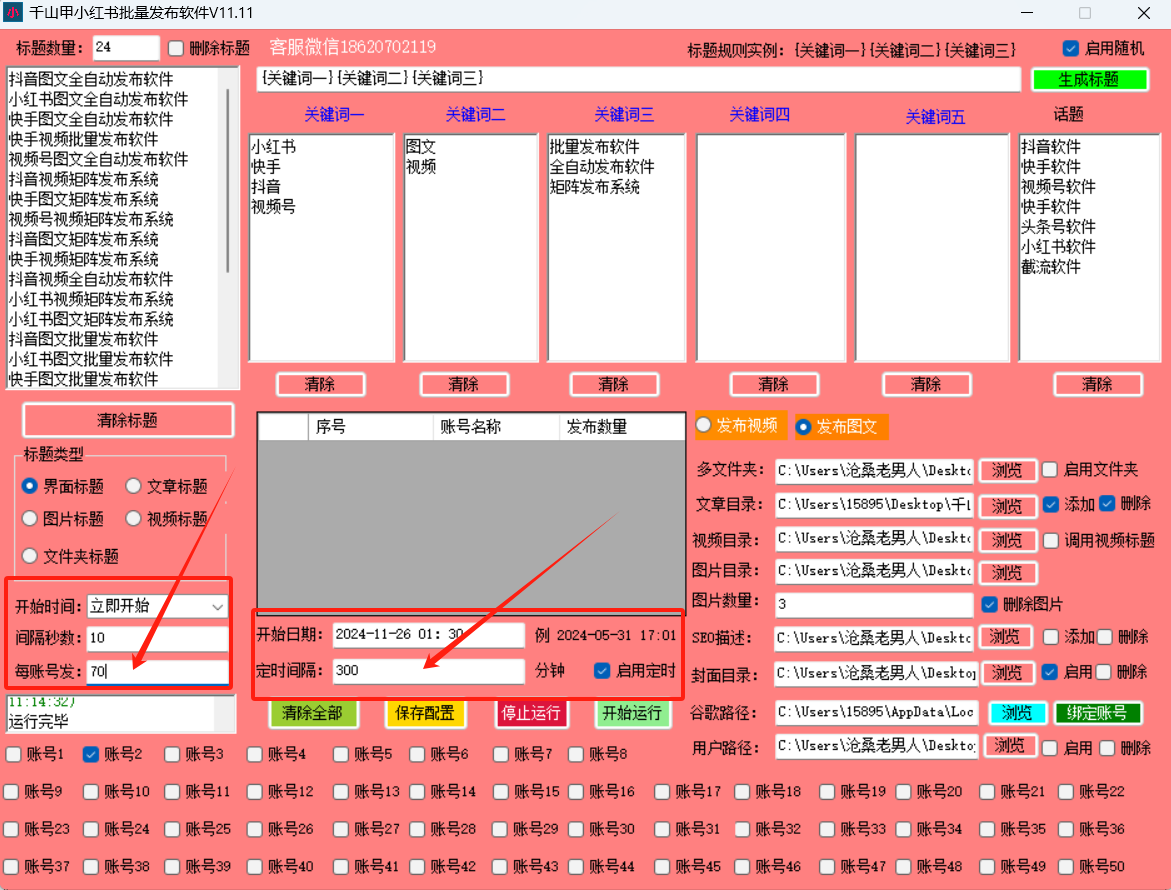1171x890 pixels.
Task: Select the 文章标题 radio button
Action: tap(134, 486)
